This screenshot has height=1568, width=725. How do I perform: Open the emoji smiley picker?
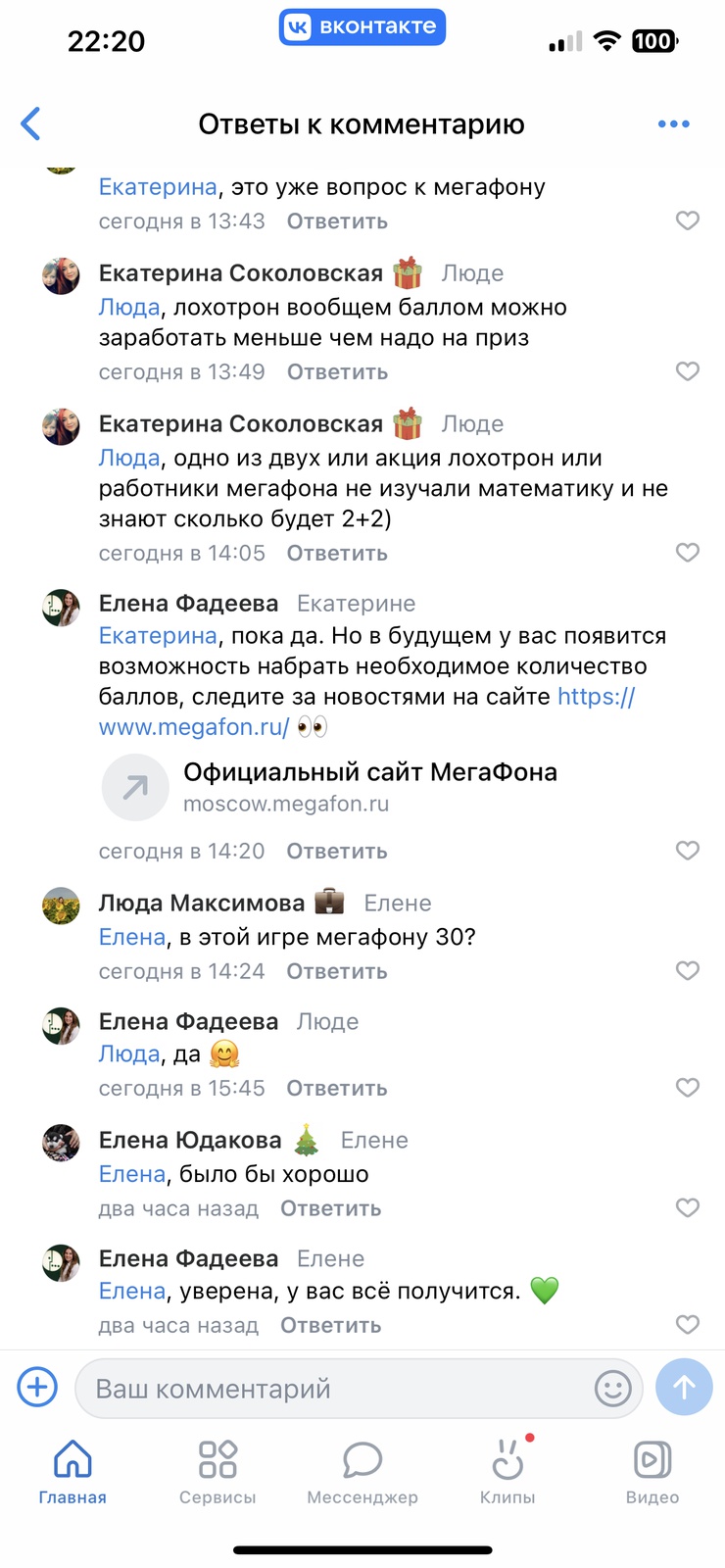click(x=612, y=1388)
